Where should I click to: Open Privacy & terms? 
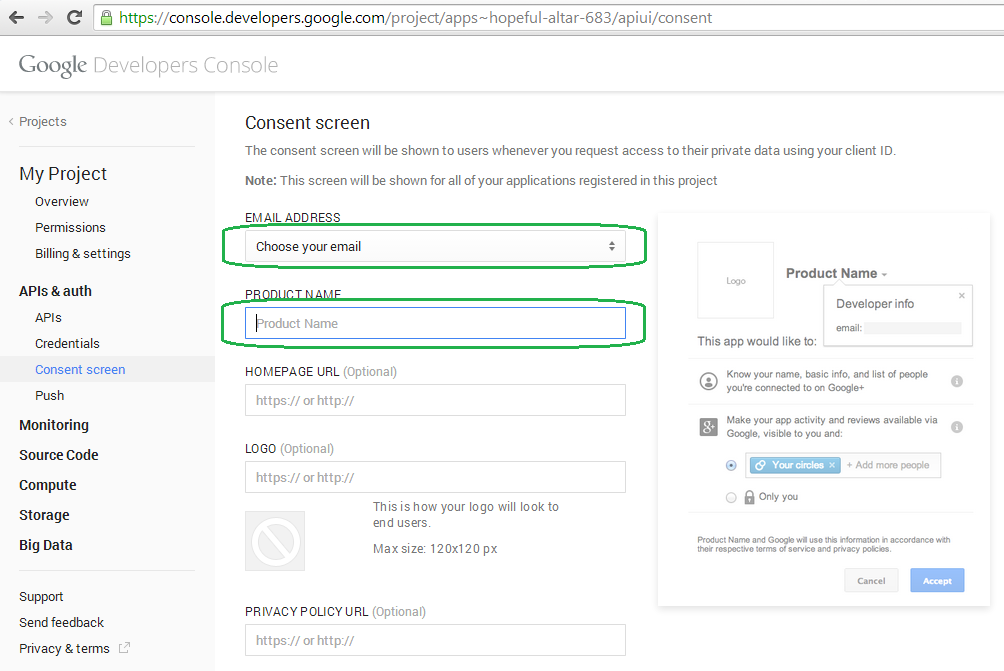(x=65, y=649)
